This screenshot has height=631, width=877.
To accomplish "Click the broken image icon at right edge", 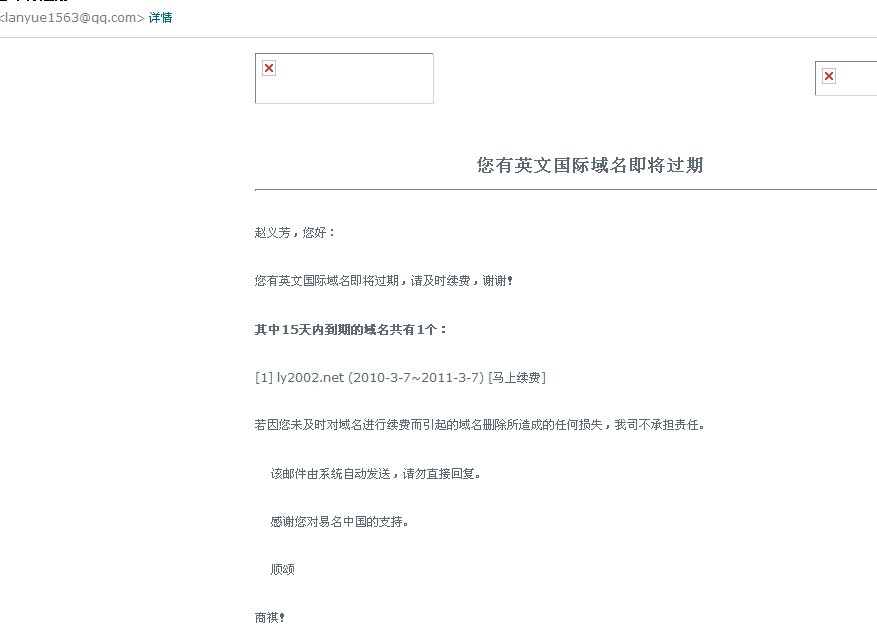I will 829,76.
